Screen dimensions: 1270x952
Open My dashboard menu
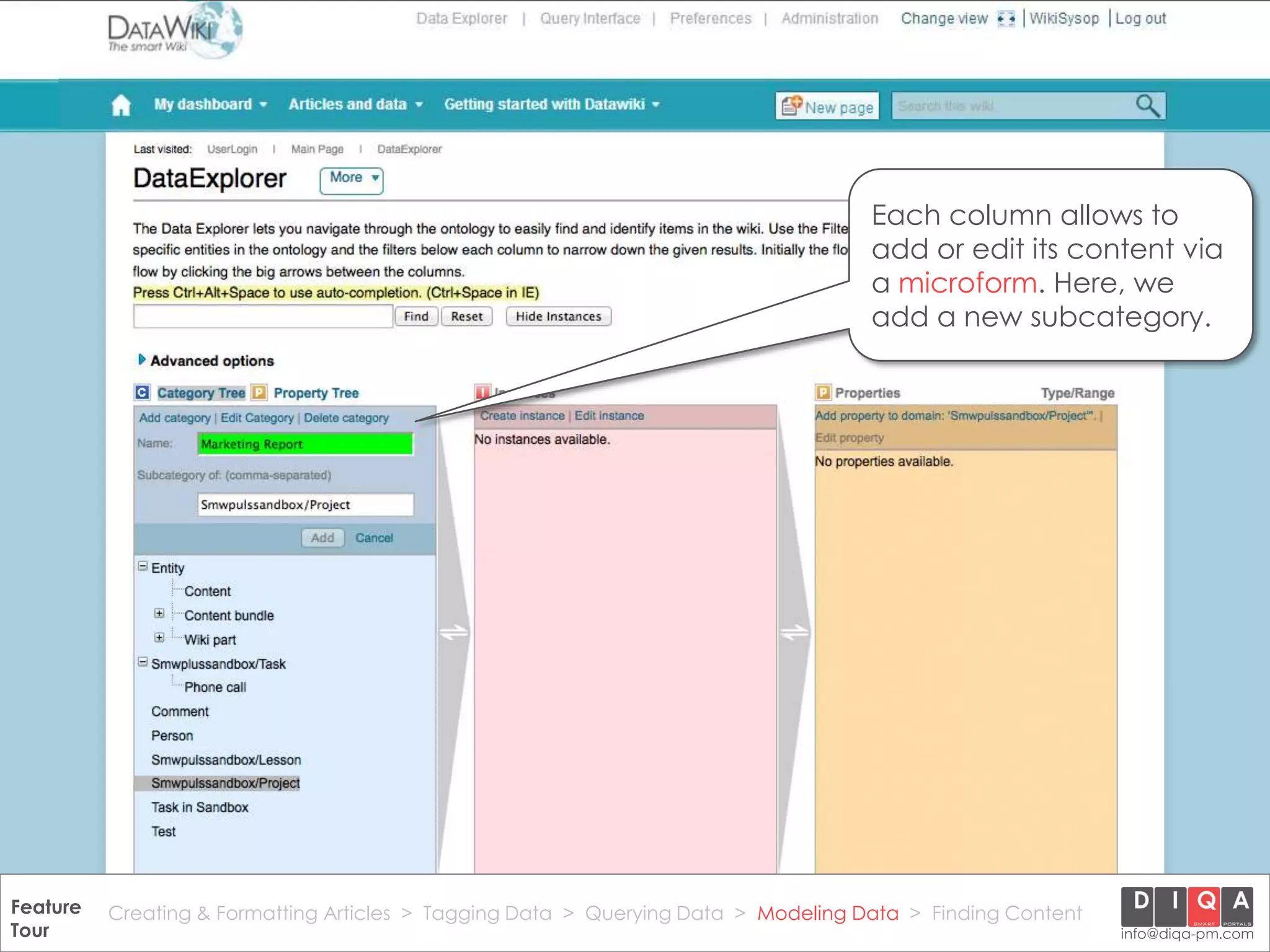[x=210, y=104]
